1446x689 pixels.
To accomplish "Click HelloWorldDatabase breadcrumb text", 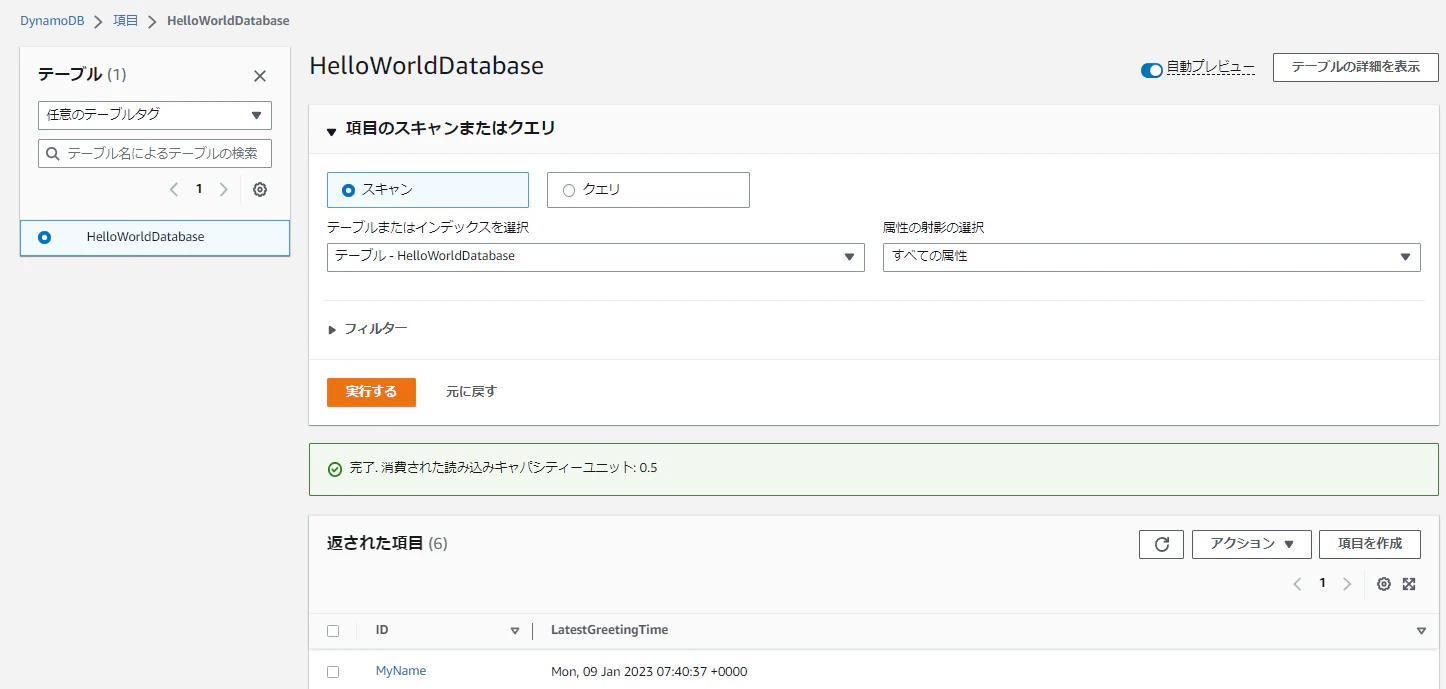I will 229,21.
